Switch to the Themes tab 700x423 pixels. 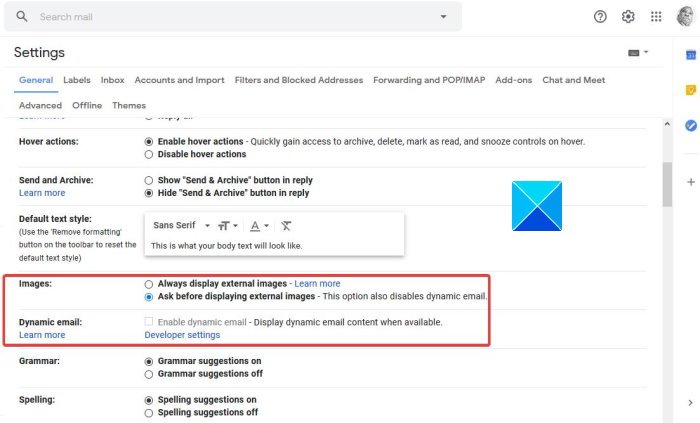(x=129, y=105)
